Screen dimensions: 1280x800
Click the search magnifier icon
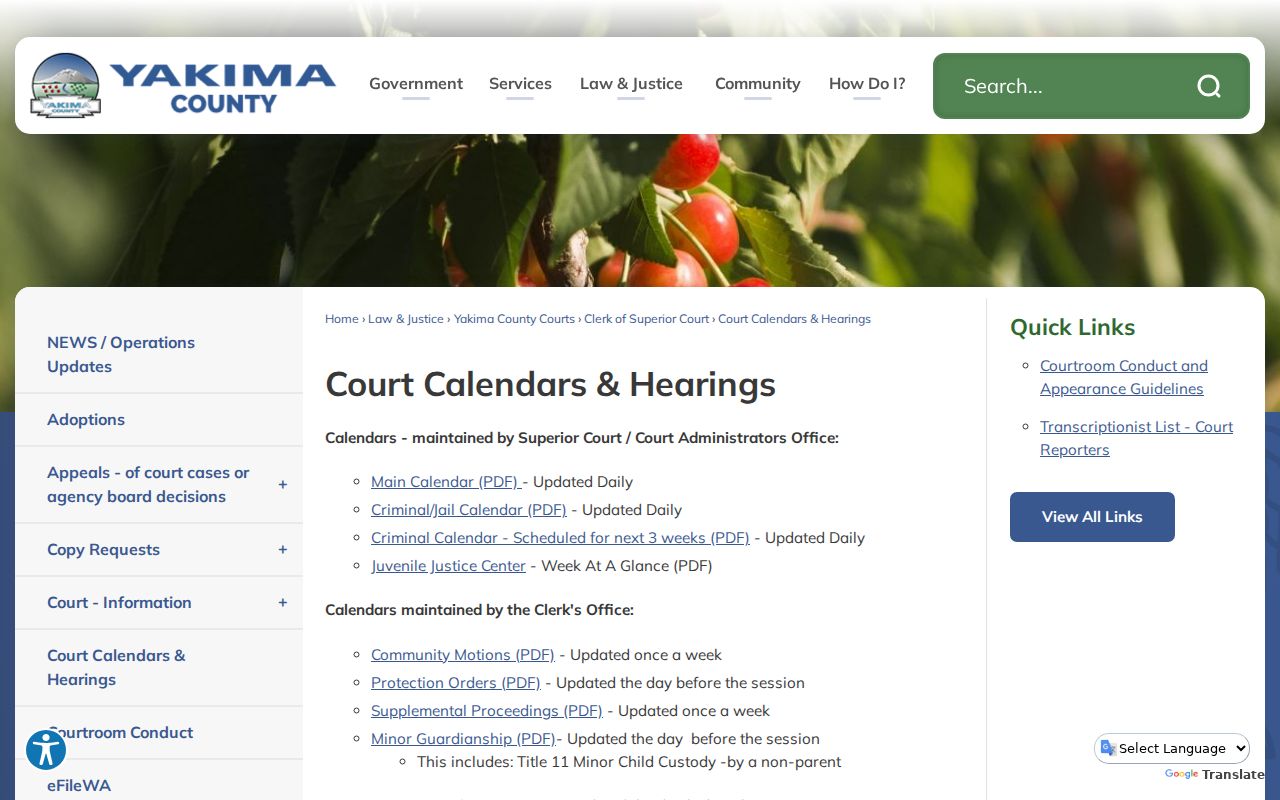click(1209, 86)
